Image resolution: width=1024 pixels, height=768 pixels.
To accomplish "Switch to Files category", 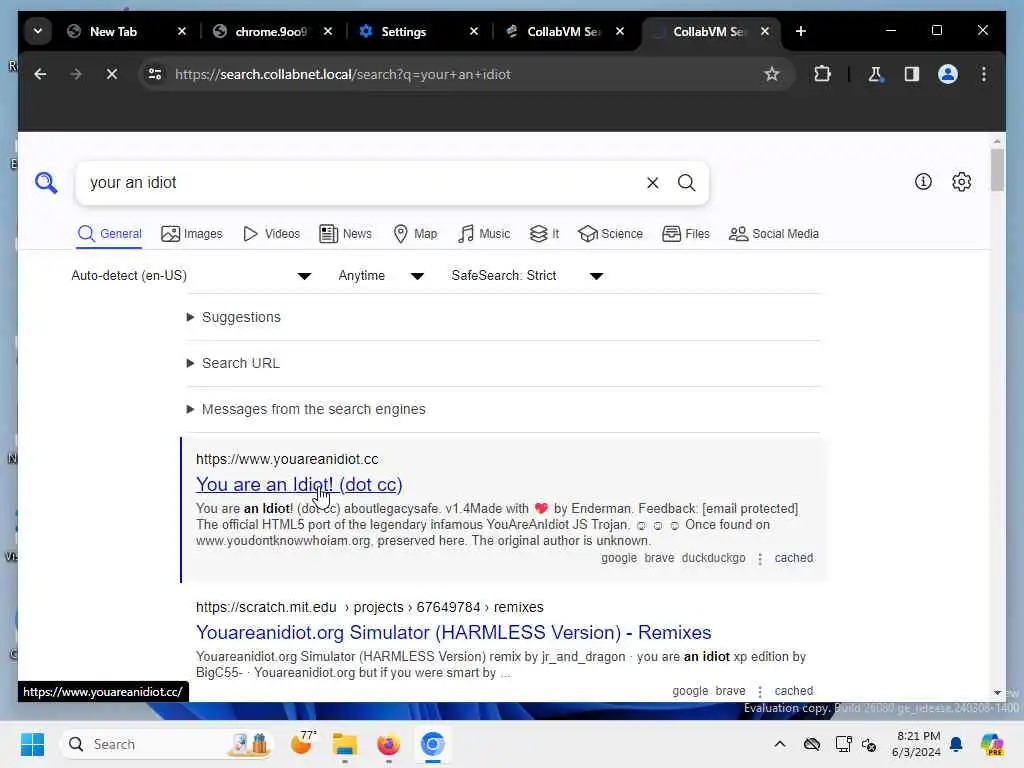I will 686,234.
